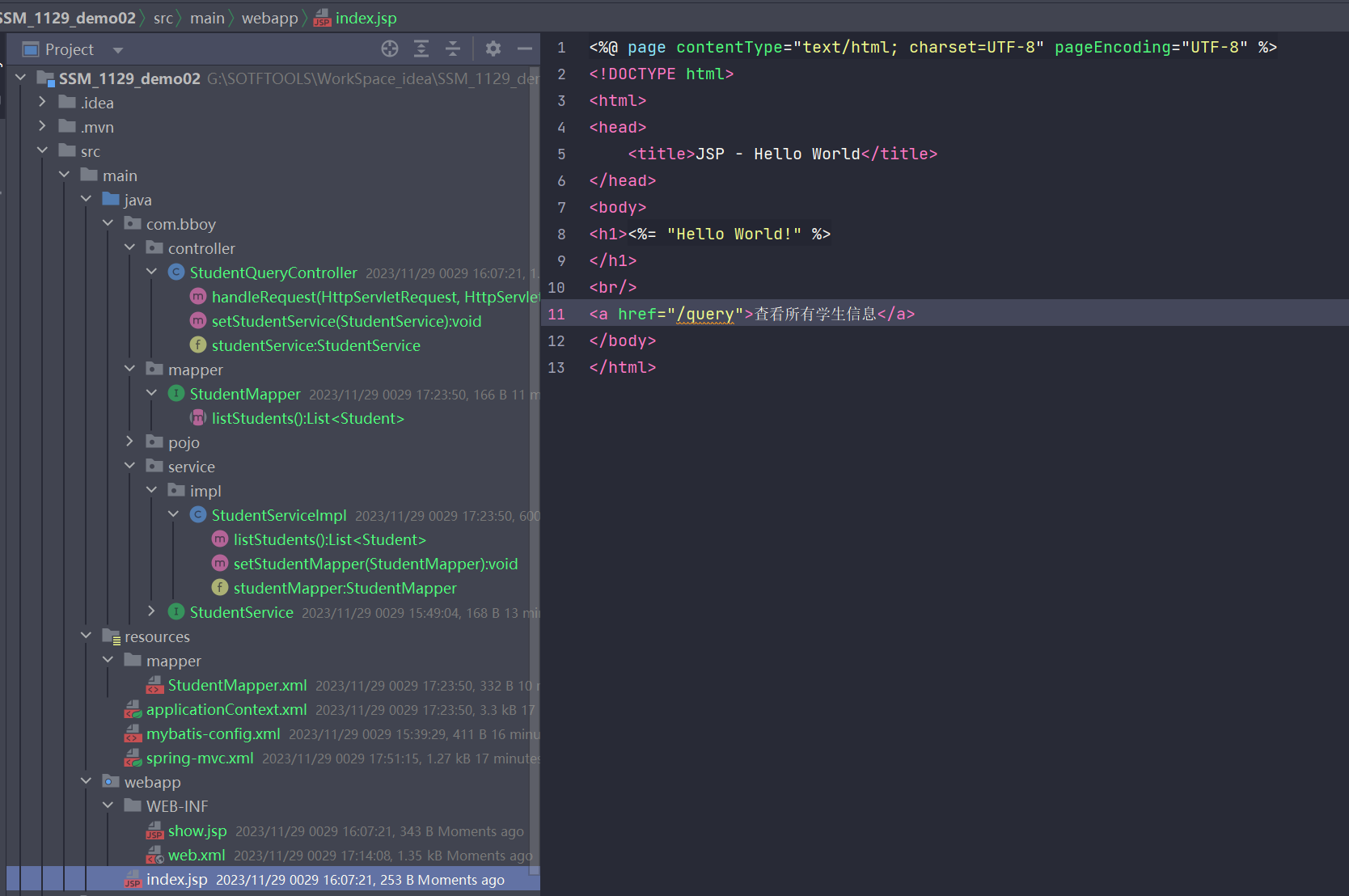Open the Project panel settings gear
The image size is (1349, 896).
pos(493,49)
